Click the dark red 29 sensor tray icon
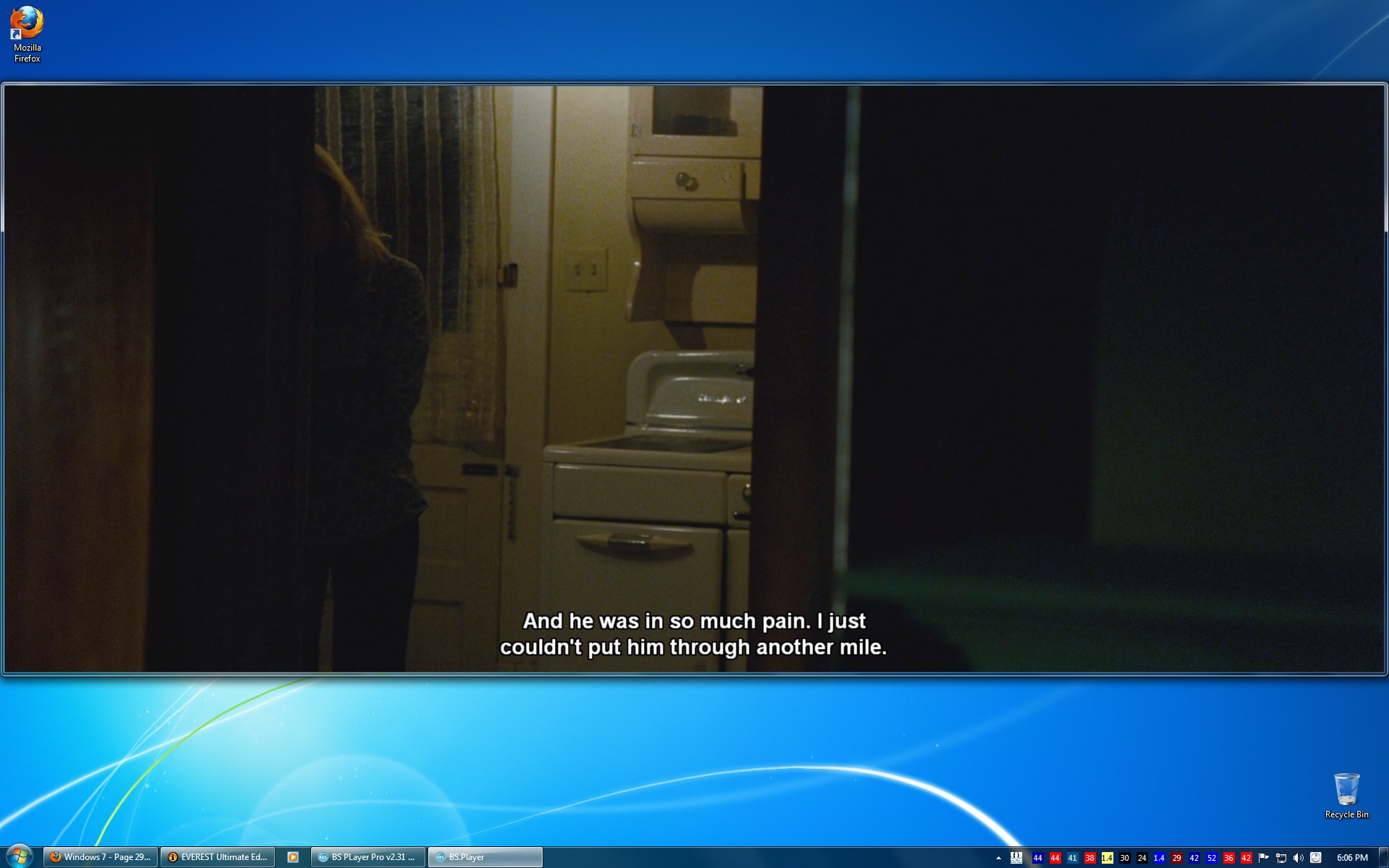This screenshot has width=1389, height=868. (x=1176, y=858)
